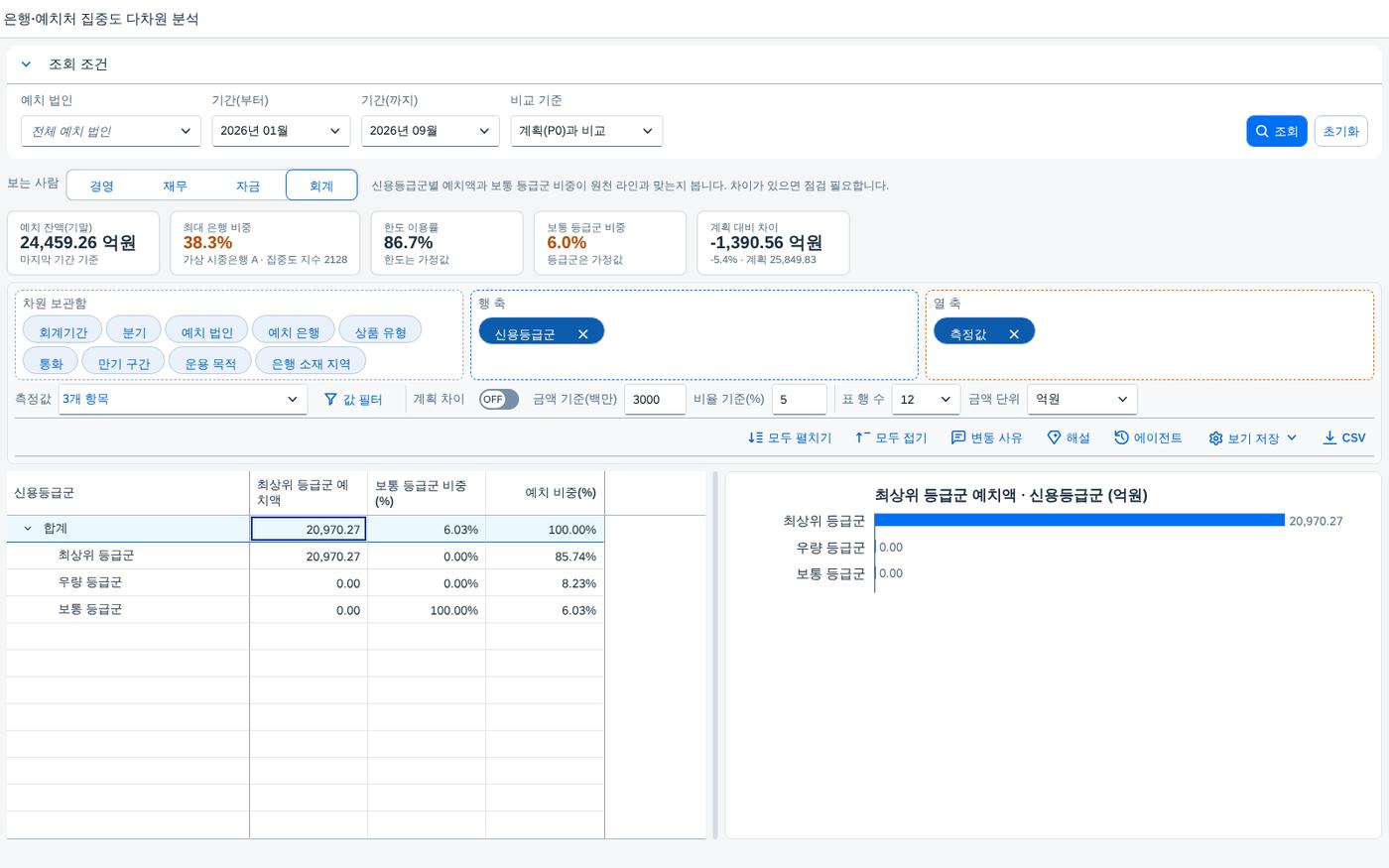
Task: Open the 금액 단위 억원 dropdown
Action: [x=1082, y=399]
